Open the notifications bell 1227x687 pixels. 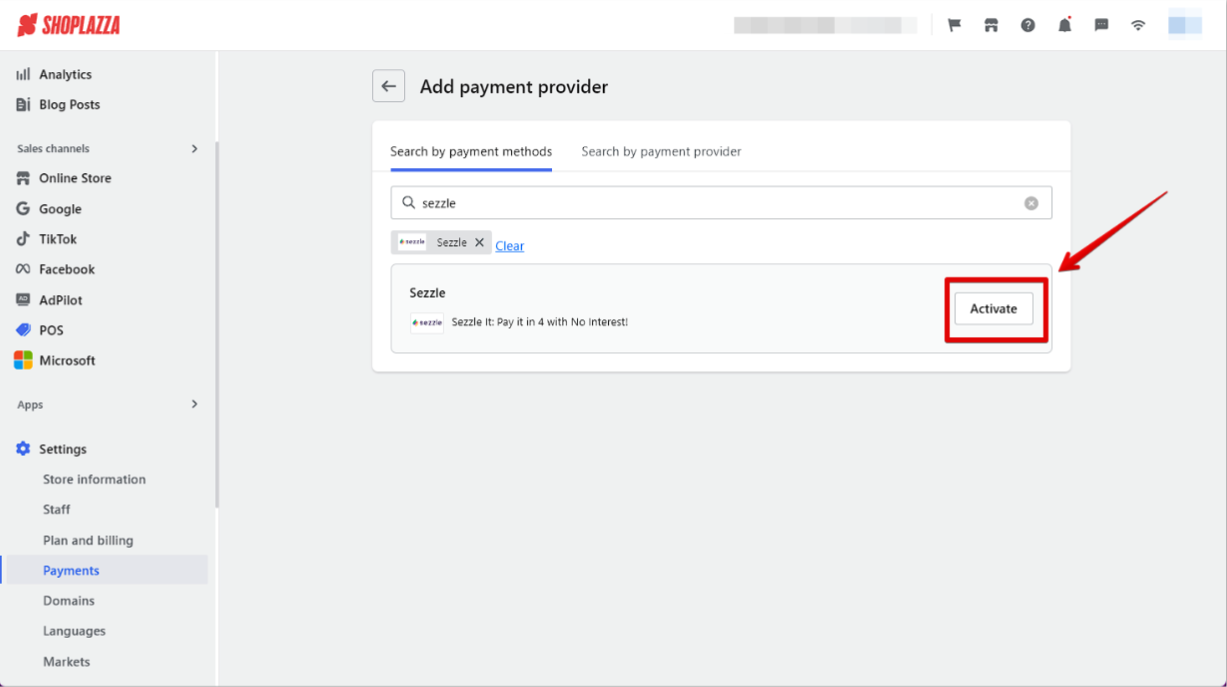pyautogui.click(x=1065, y=25)
